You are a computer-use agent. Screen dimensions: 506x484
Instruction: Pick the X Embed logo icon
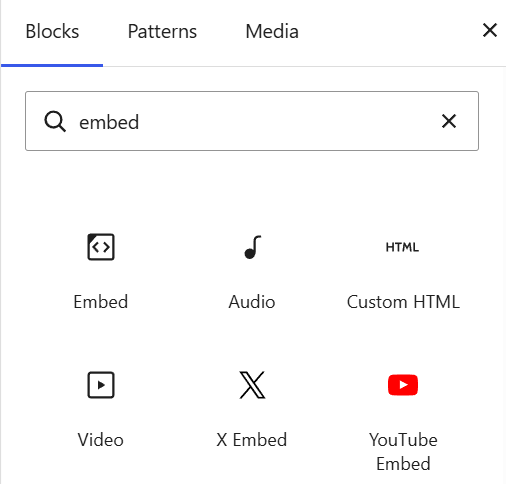252,385
